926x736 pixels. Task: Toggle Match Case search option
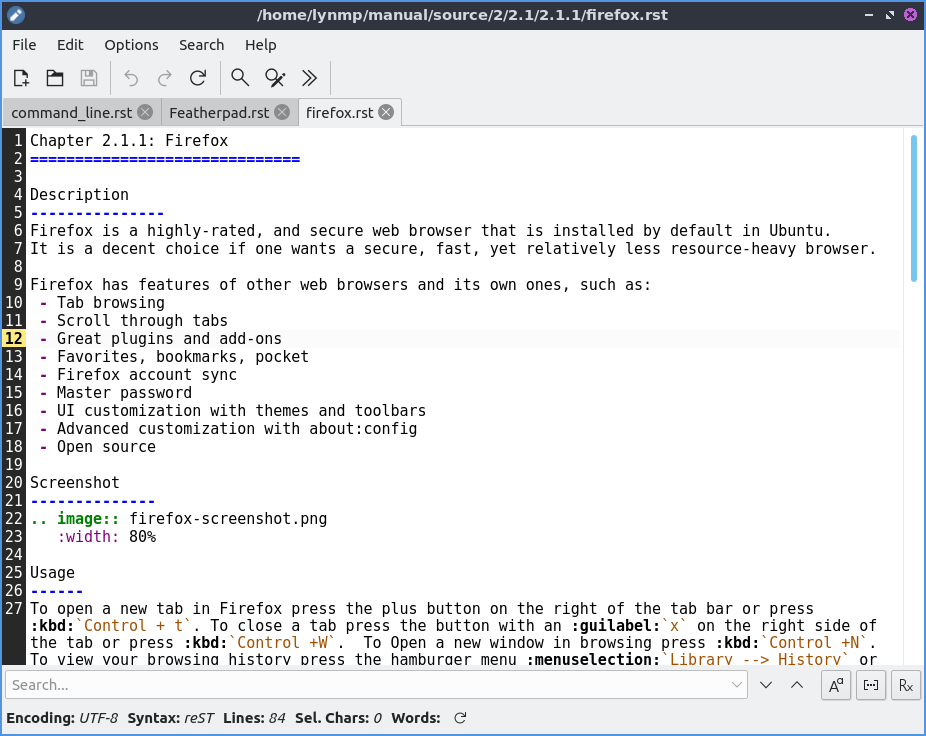836,685
